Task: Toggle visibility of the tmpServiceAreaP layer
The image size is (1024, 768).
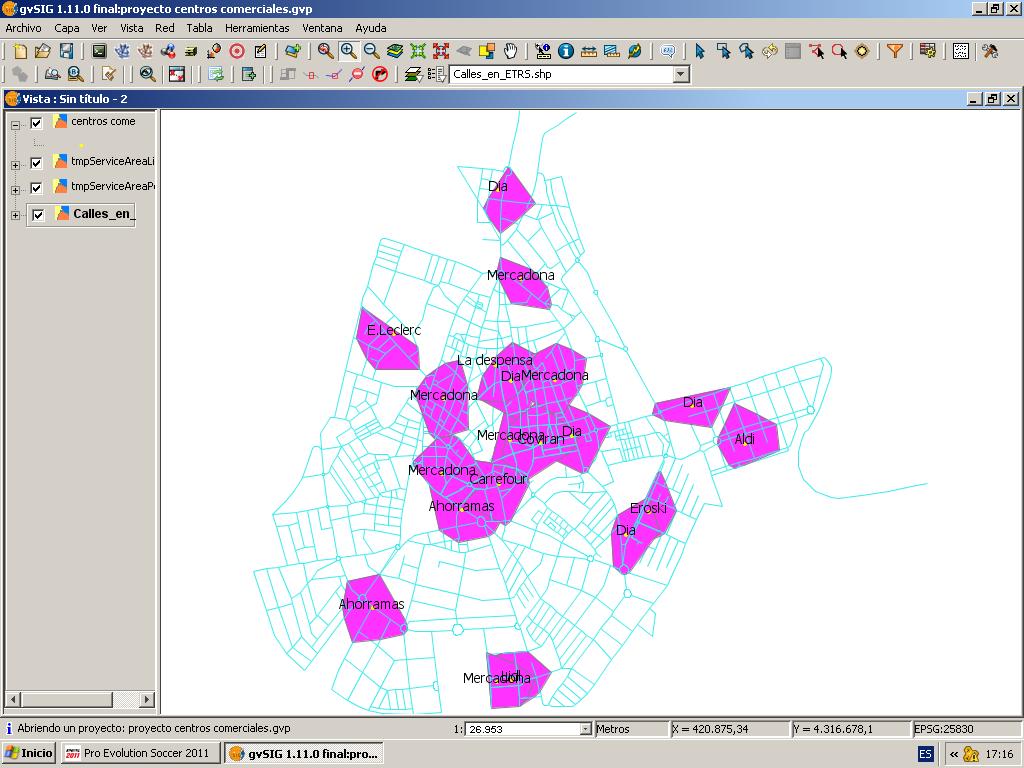Action: pos(37,188)
